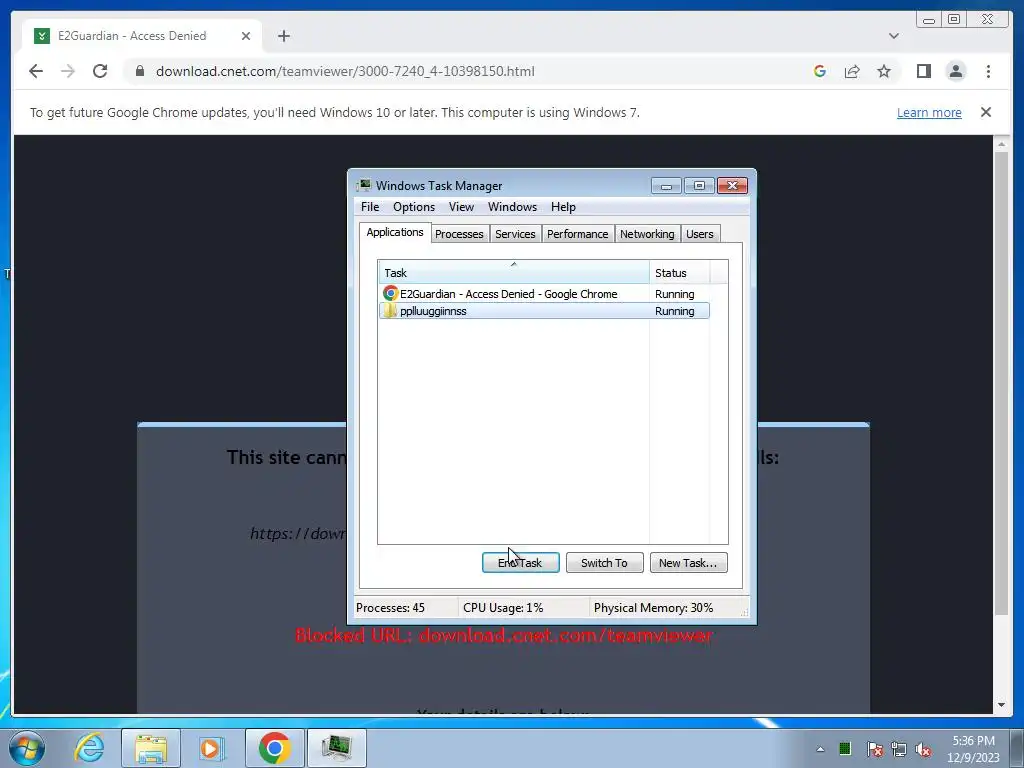
Task: Click network tray icon
Action: click(899, 749)
